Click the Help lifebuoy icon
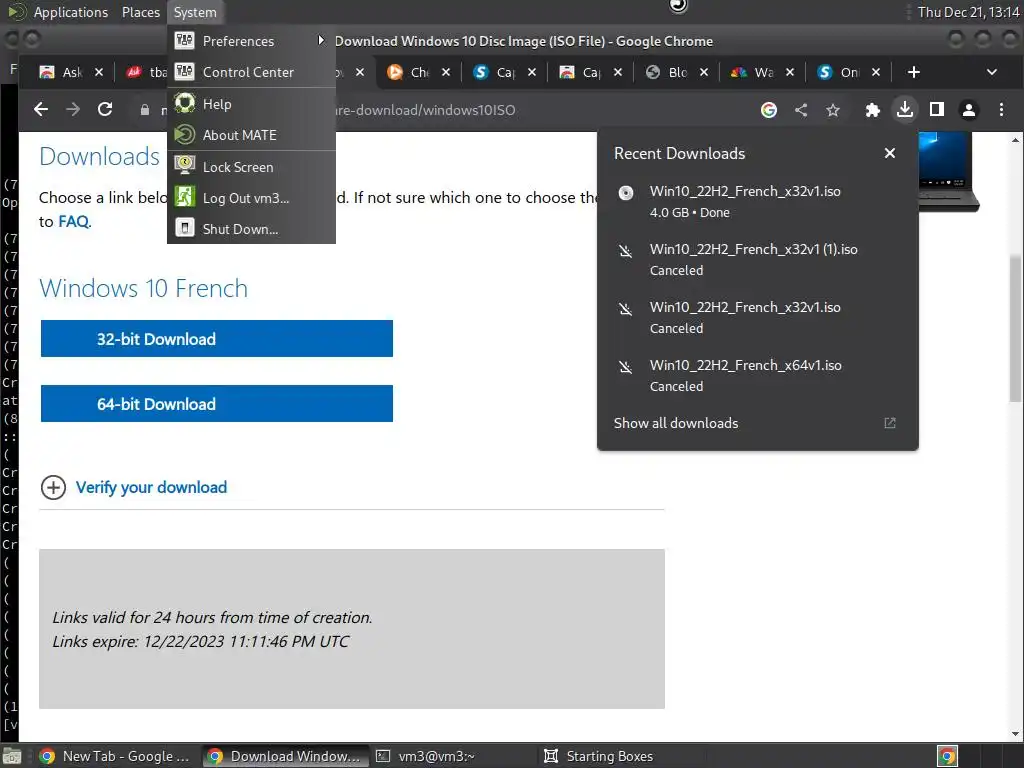Screen dimensions: 1024x768 (x=185, y=103)
